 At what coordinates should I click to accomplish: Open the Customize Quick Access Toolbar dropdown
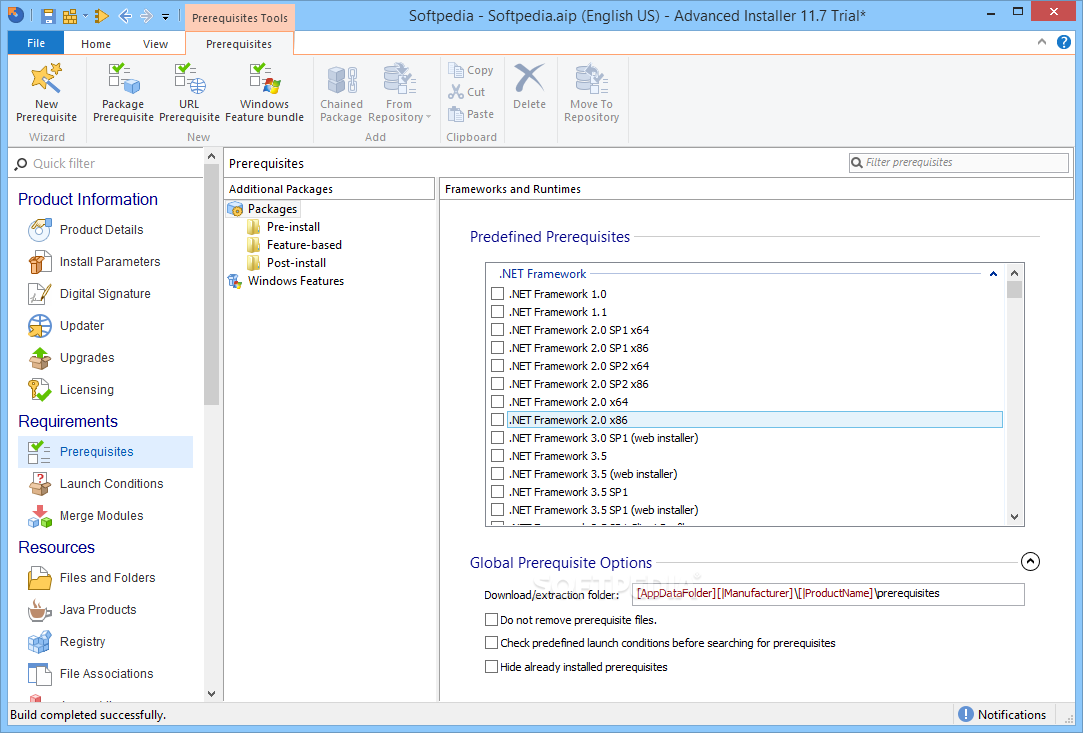click(166, 16)
